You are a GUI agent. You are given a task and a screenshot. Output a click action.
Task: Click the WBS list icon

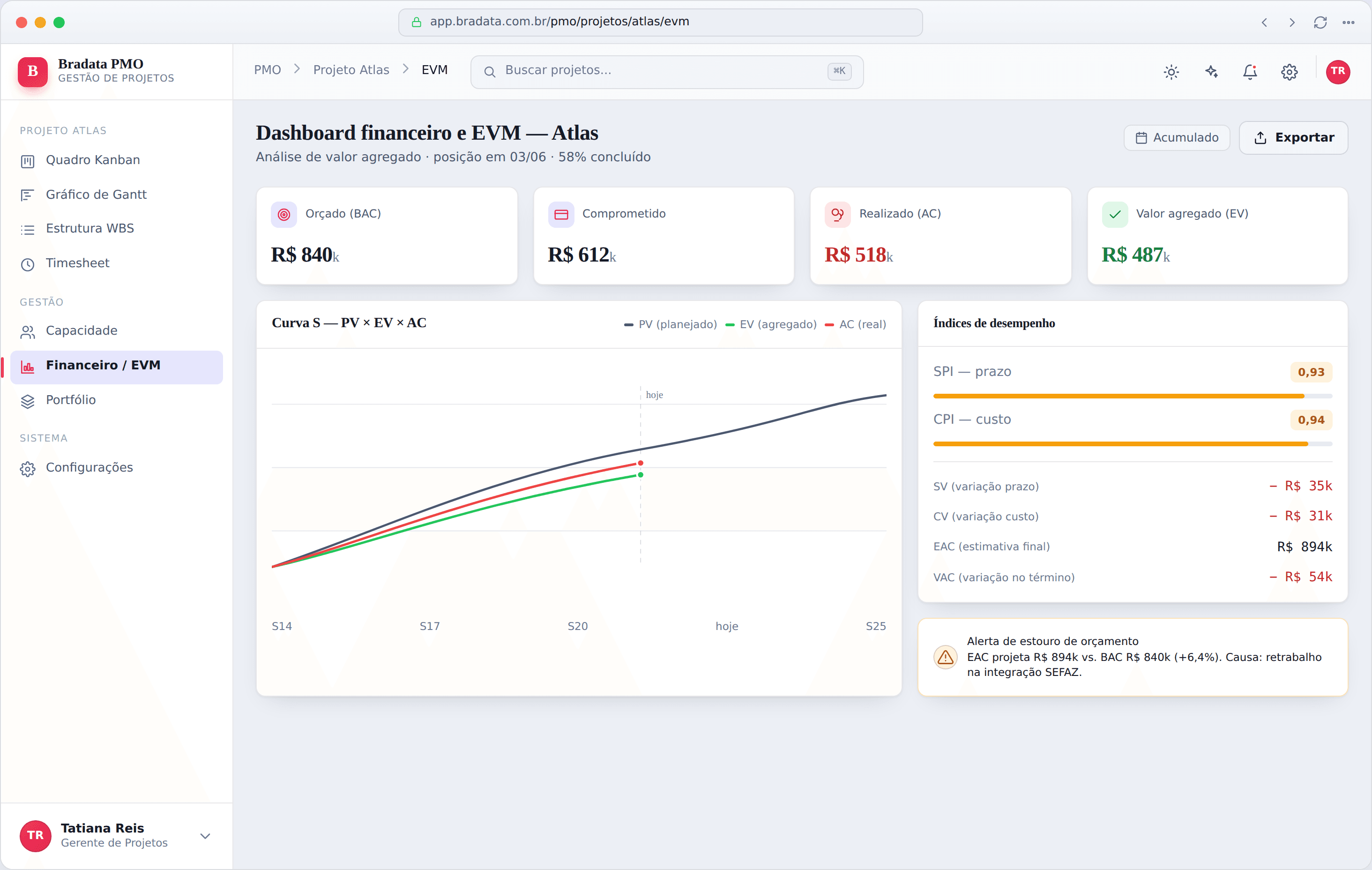tap(27, 230)
